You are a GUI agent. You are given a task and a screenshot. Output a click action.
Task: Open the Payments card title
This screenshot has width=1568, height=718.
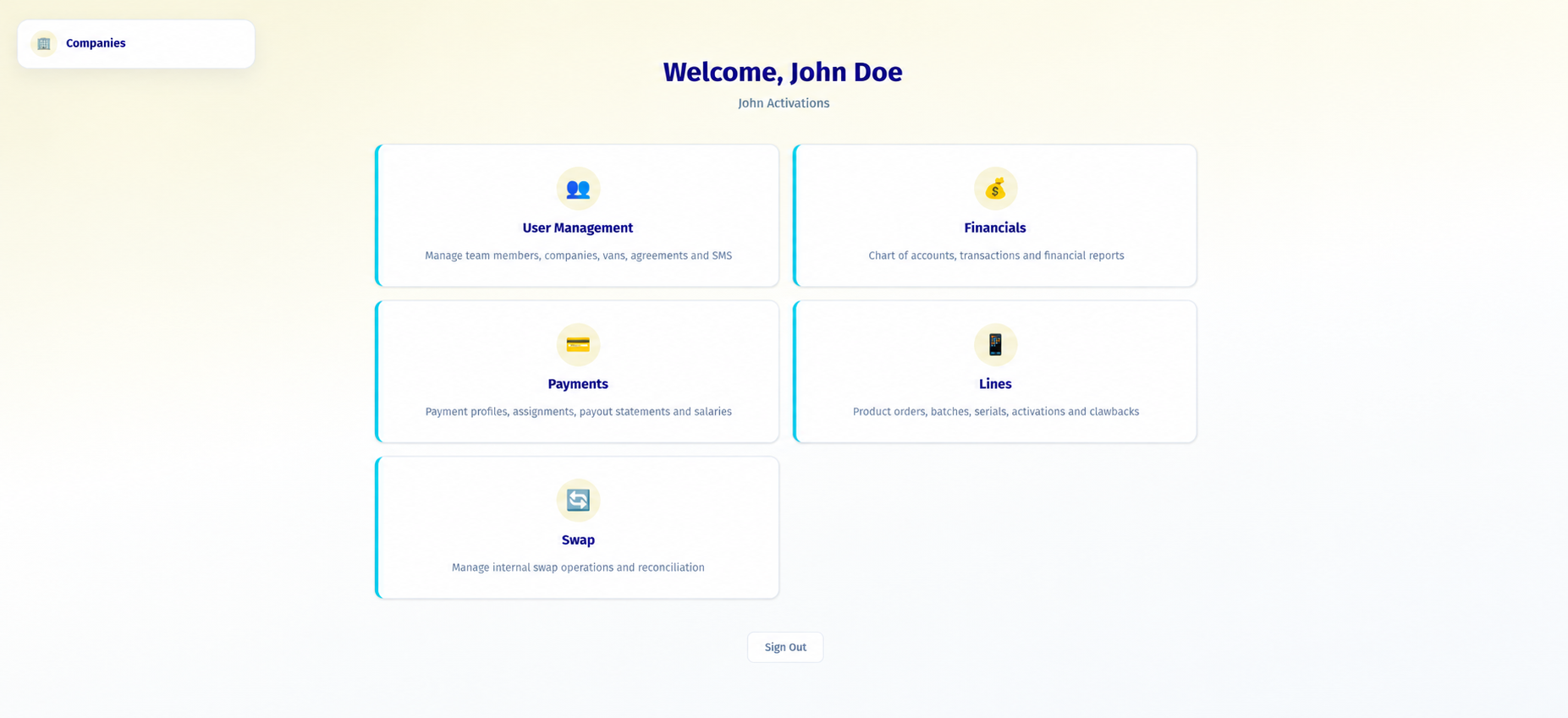tap(578, 384)
